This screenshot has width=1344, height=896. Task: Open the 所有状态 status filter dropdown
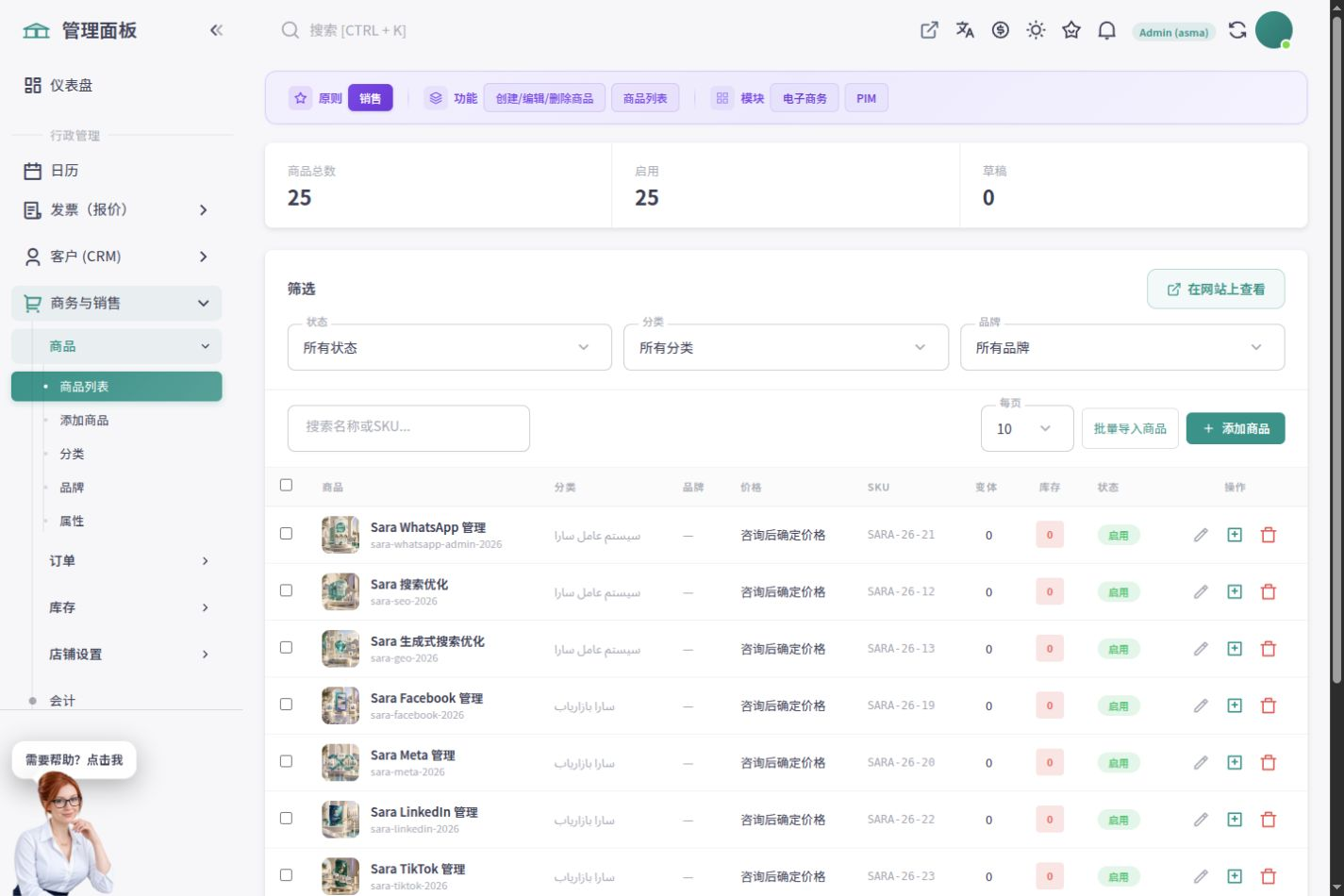(x=450, y=347)
